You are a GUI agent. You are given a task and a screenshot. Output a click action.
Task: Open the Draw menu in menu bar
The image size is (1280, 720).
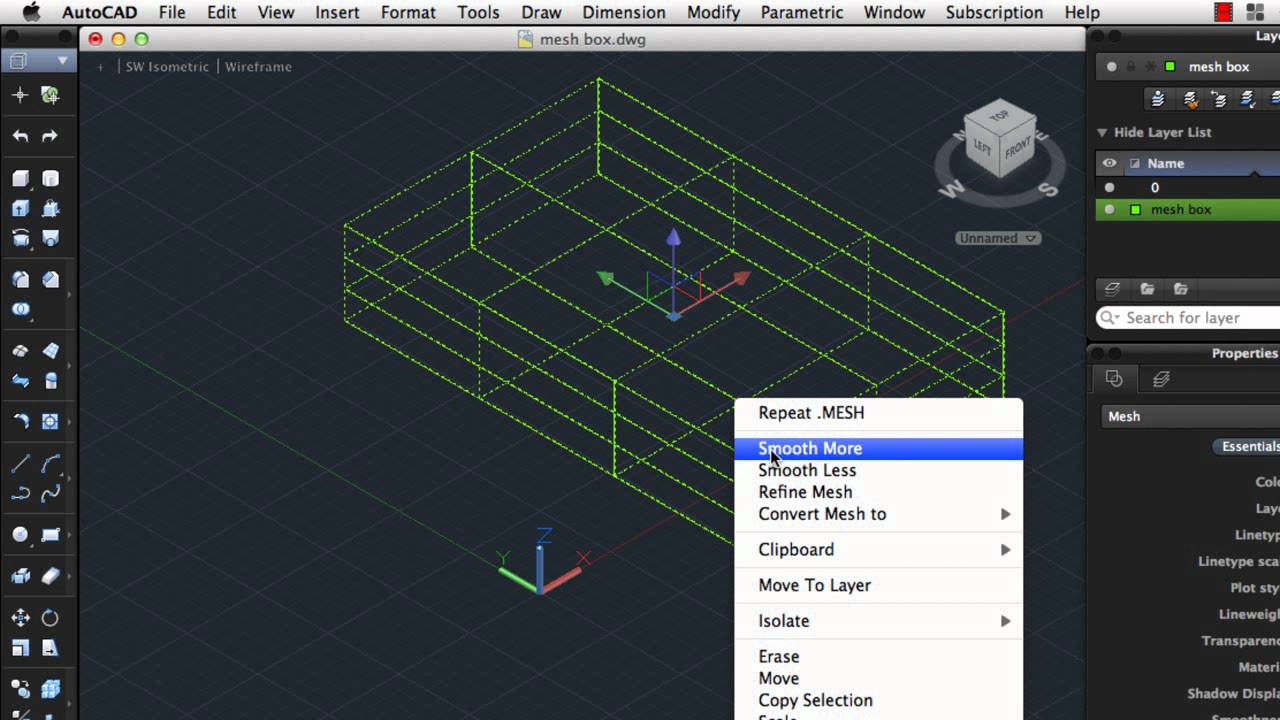point(541,12)
